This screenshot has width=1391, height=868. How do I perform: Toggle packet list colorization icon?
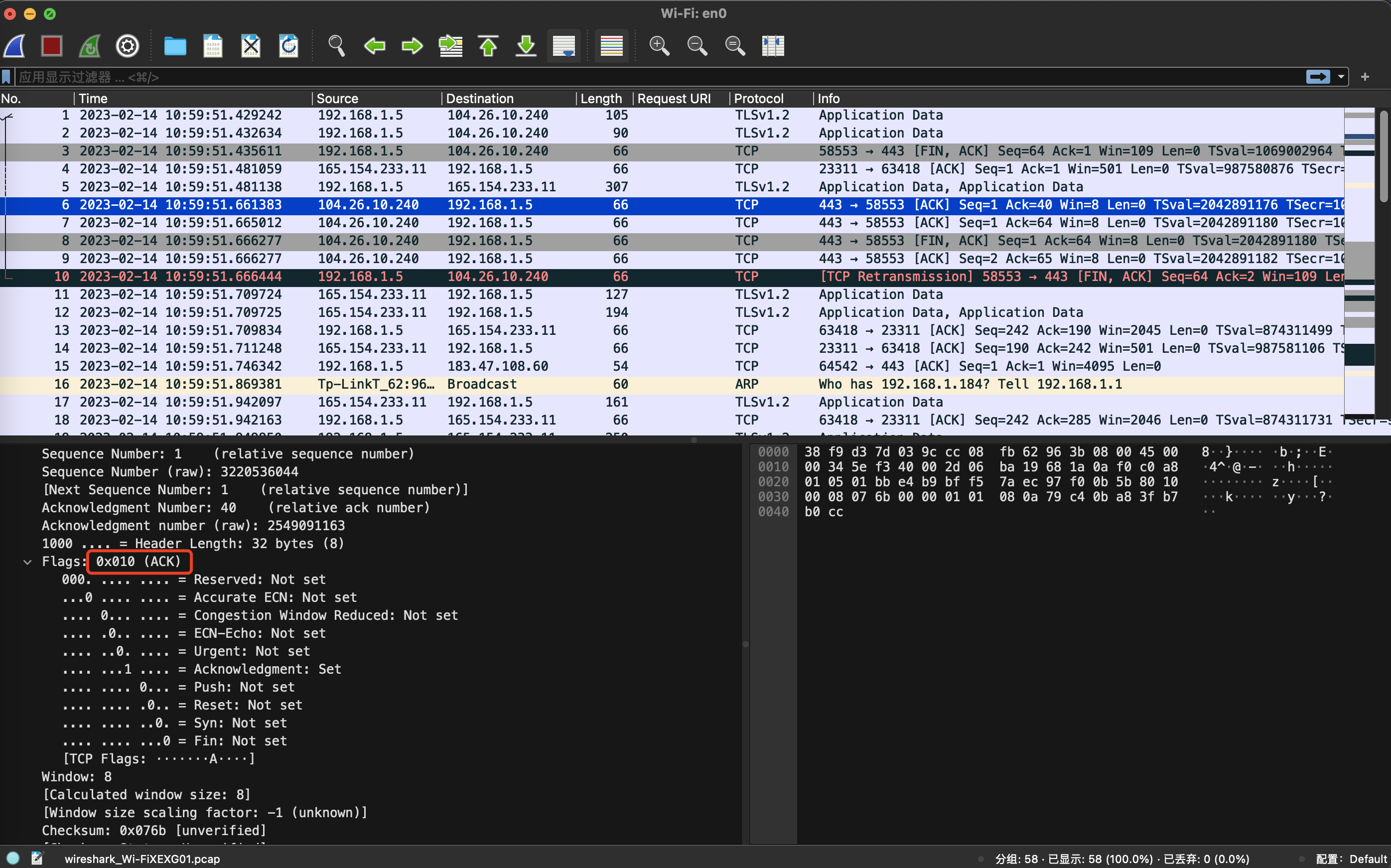612,46
